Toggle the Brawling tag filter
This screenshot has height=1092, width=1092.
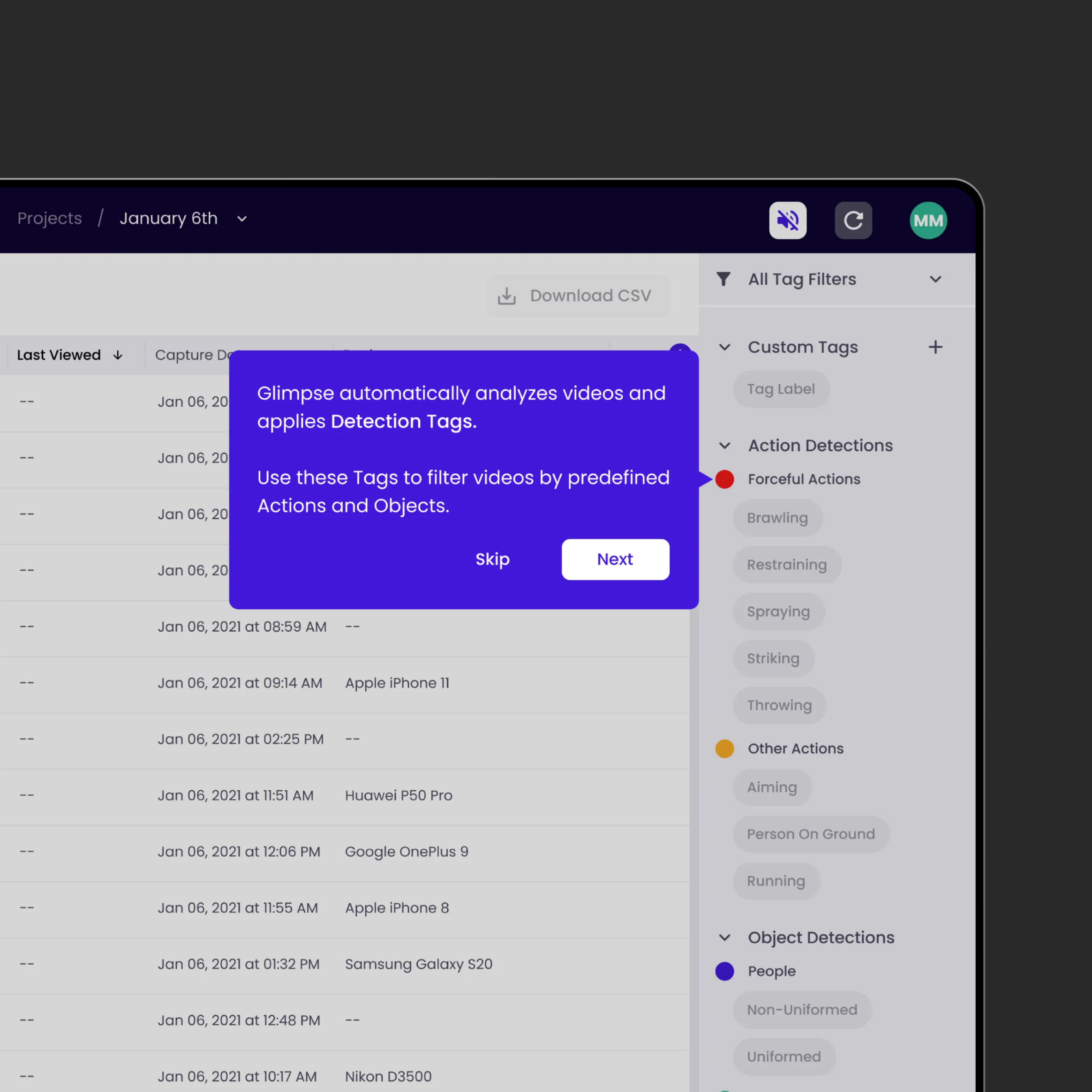778,518
